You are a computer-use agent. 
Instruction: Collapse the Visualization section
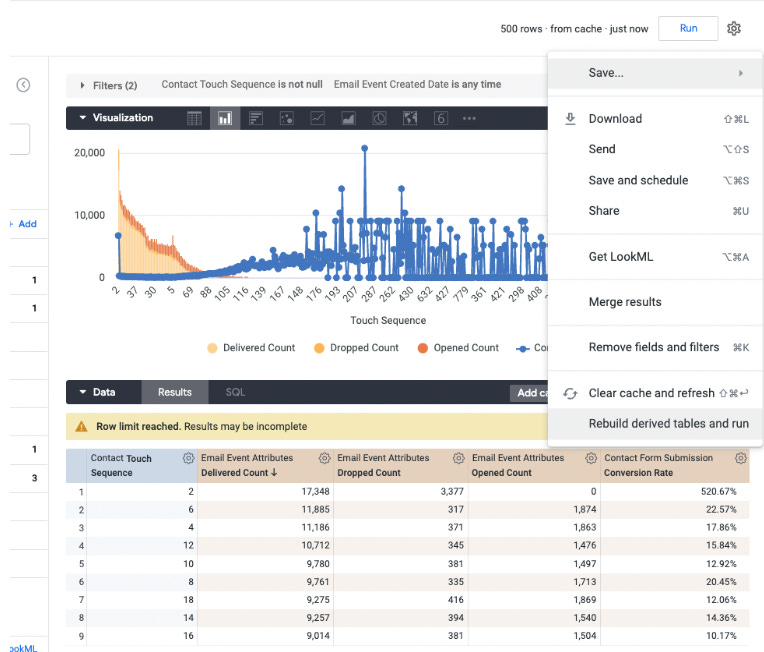pyautogui.click(x=82, y=117)
